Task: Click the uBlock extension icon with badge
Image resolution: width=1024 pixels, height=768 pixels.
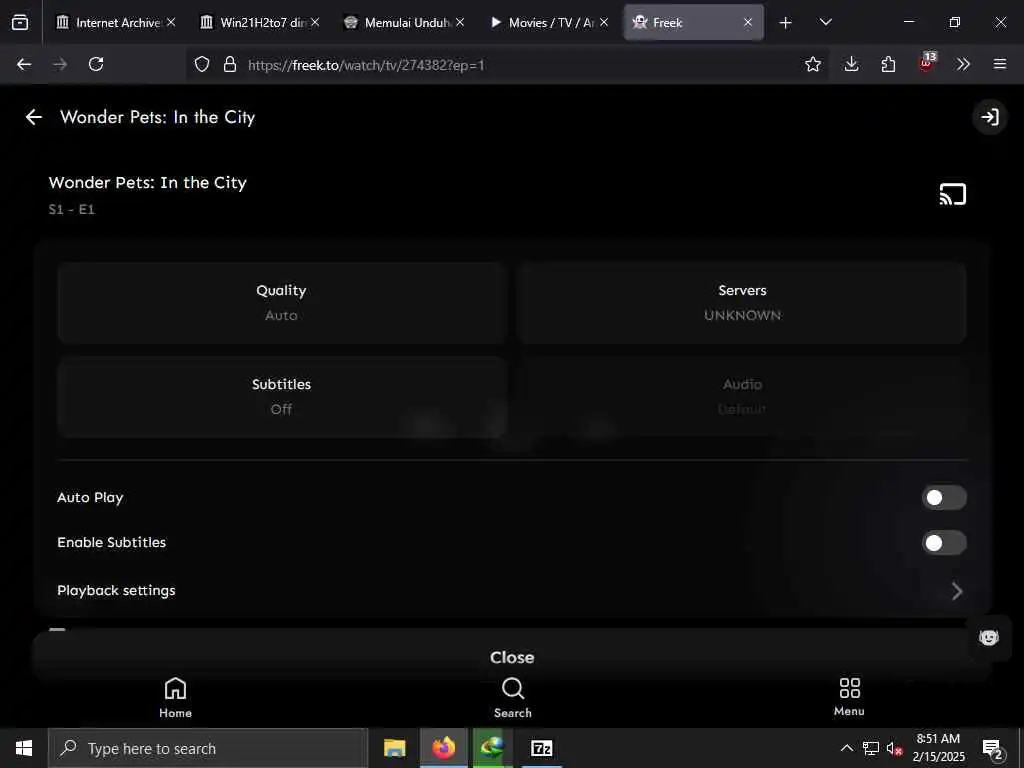Action: pyautogui.click(x=927, y=63)
